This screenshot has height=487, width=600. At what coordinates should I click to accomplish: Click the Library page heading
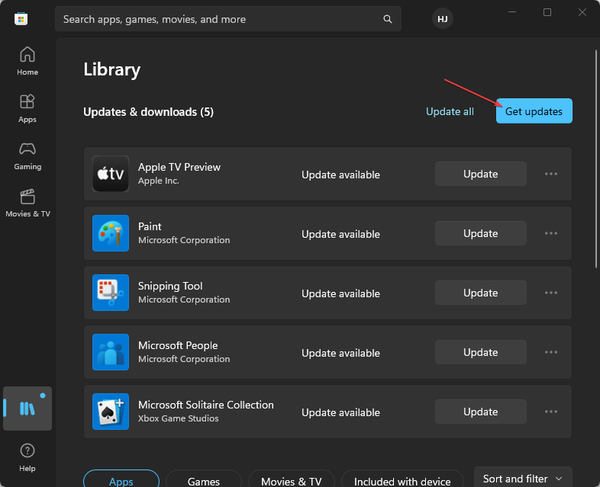[112, 69]
